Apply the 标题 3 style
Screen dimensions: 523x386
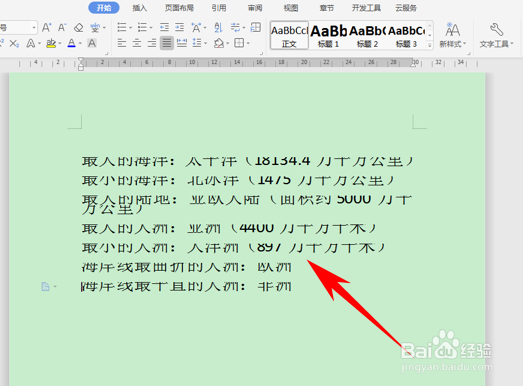click(407, 35)
